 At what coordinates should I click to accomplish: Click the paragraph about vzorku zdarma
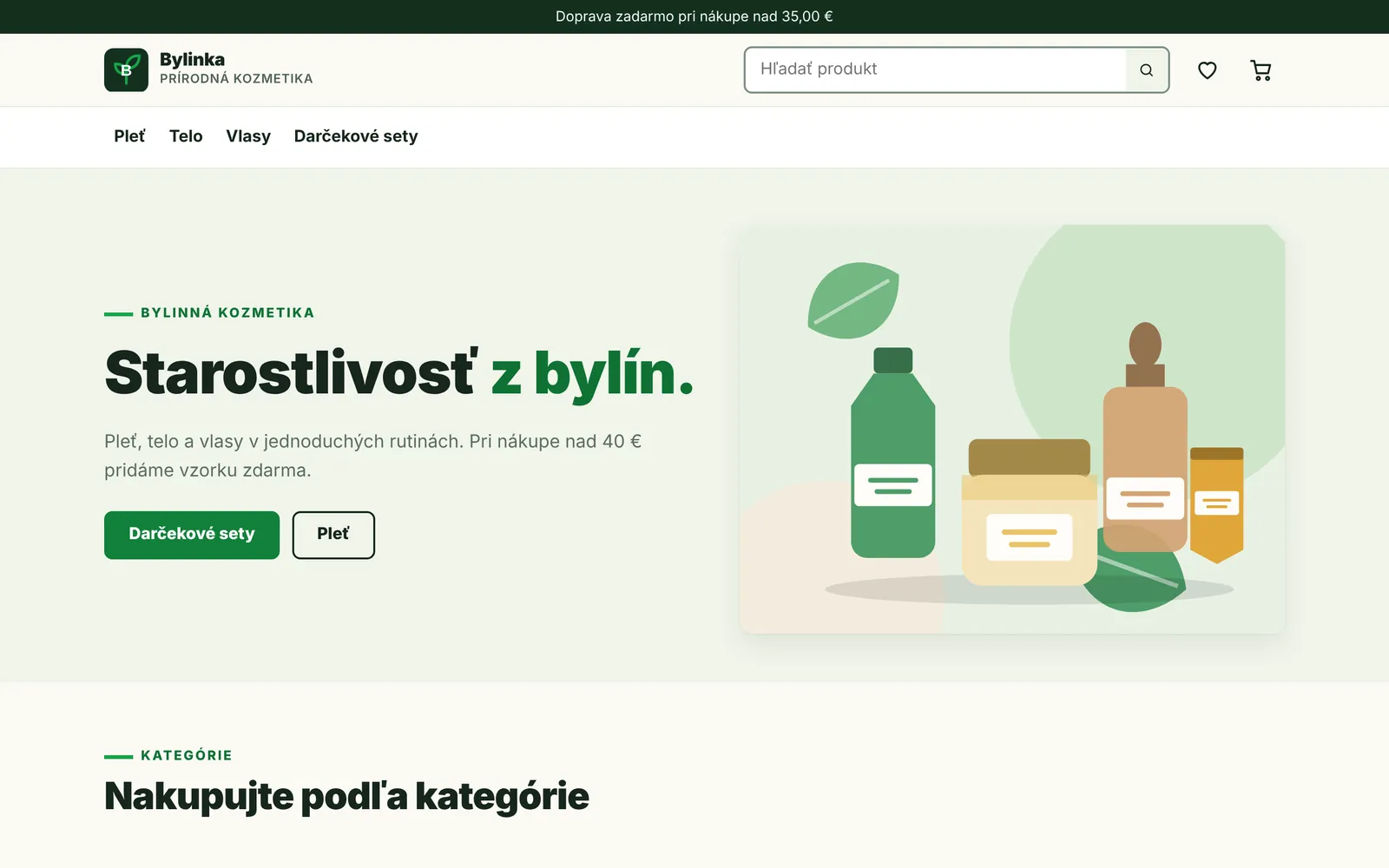point(373,456)
